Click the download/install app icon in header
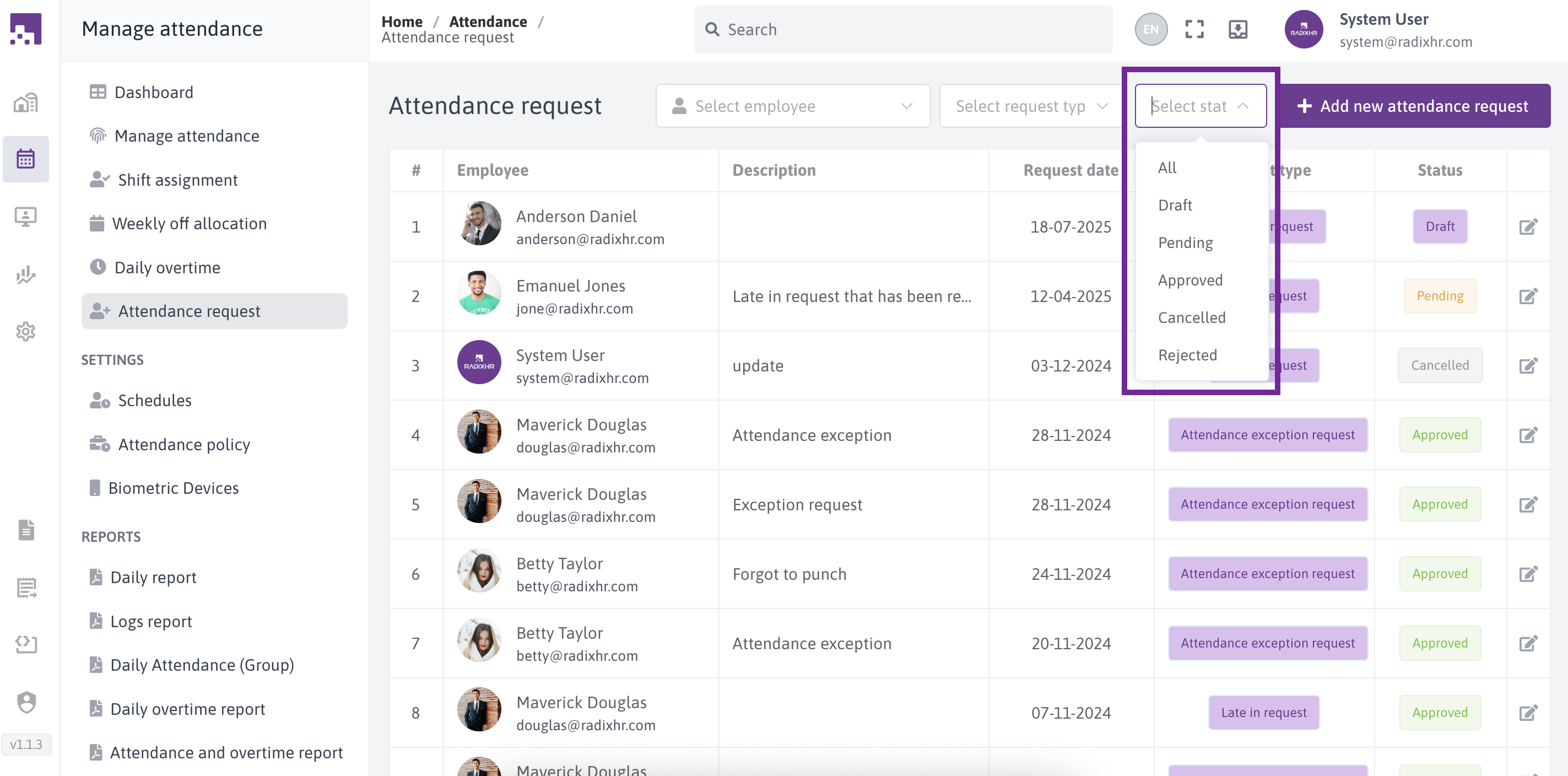The height and width of the screenshot is (776, 1568). [1237, 29]
